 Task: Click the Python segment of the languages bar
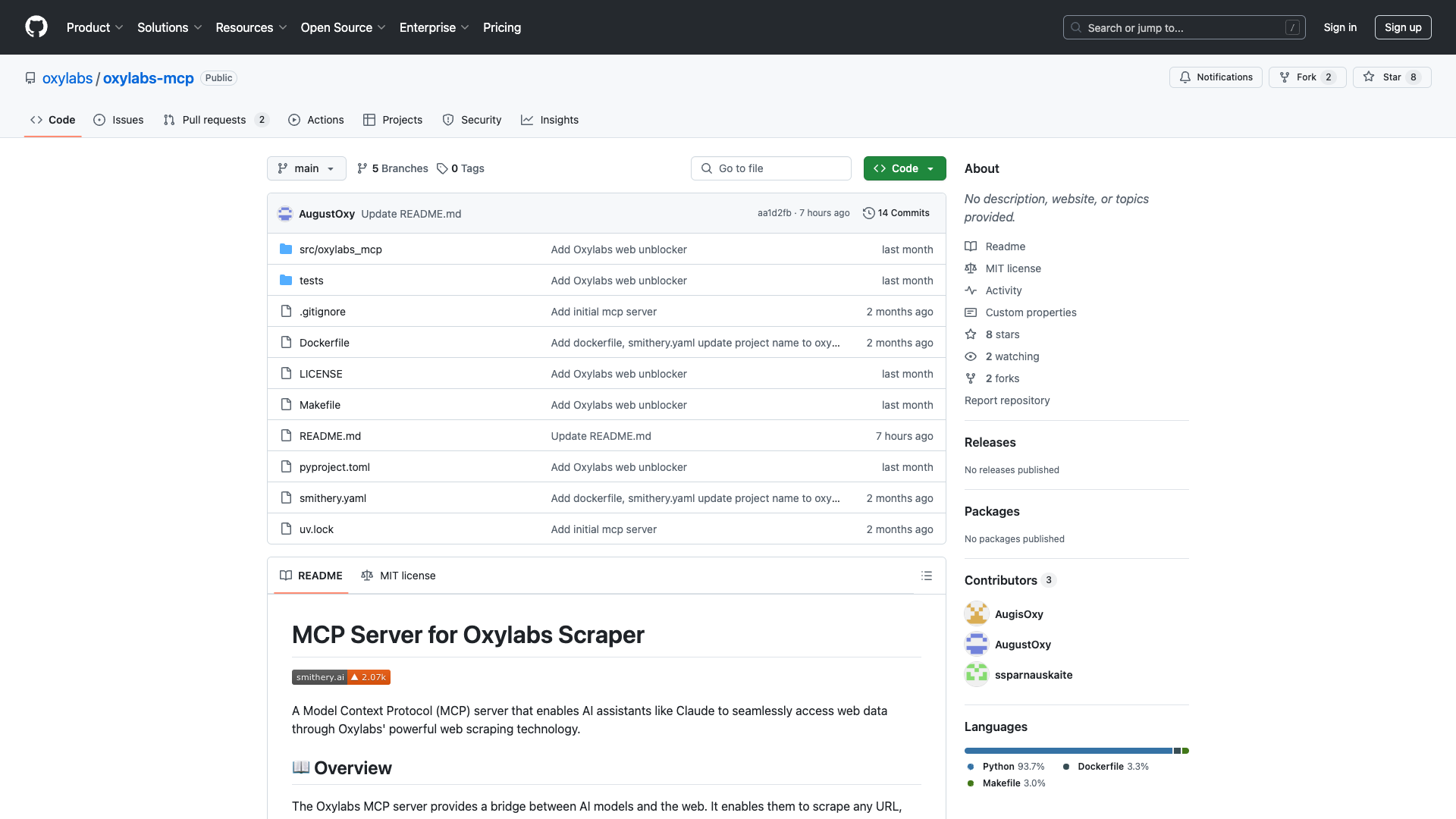(1062, 751)
